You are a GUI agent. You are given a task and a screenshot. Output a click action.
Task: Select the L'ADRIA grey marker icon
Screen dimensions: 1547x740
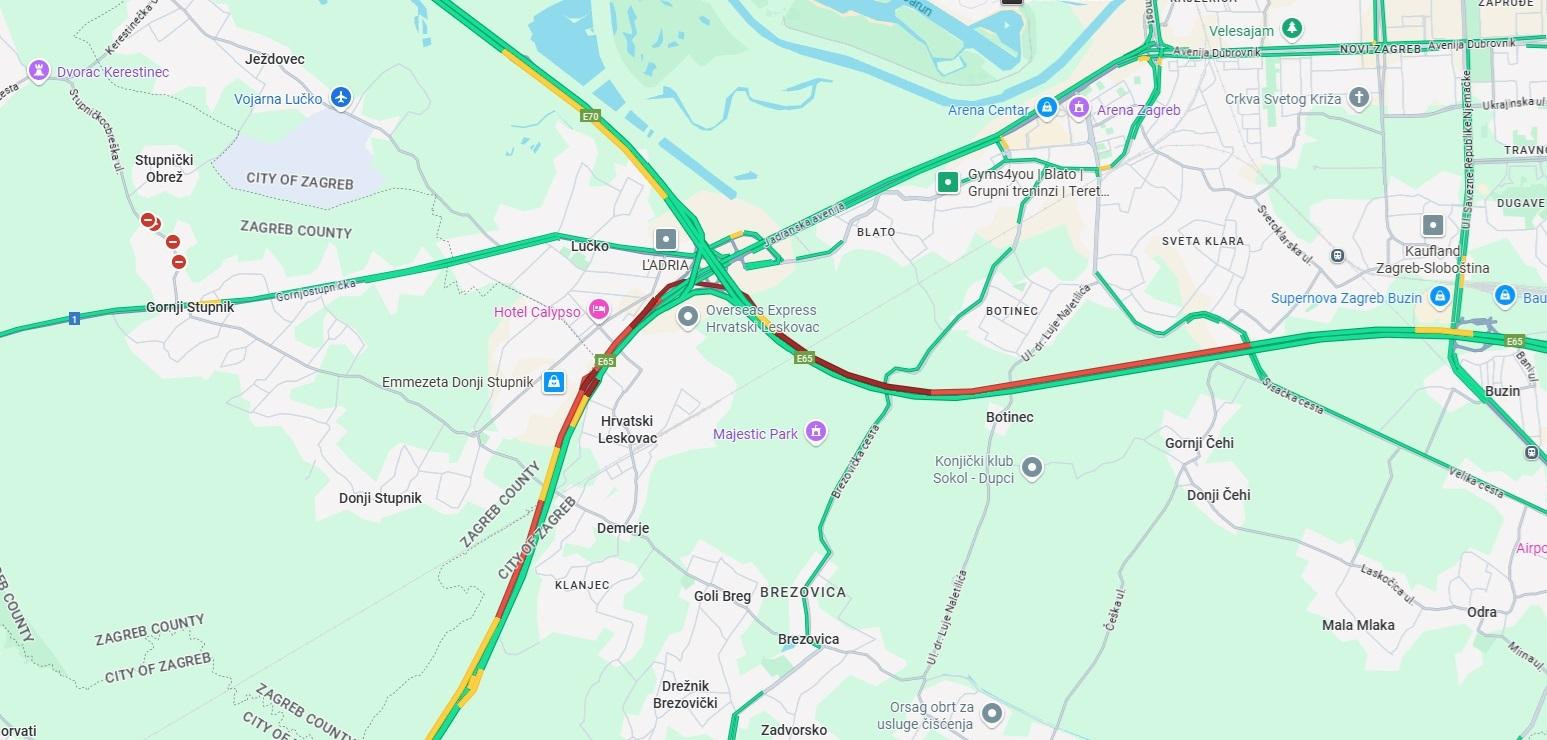[x=666, y=239]
